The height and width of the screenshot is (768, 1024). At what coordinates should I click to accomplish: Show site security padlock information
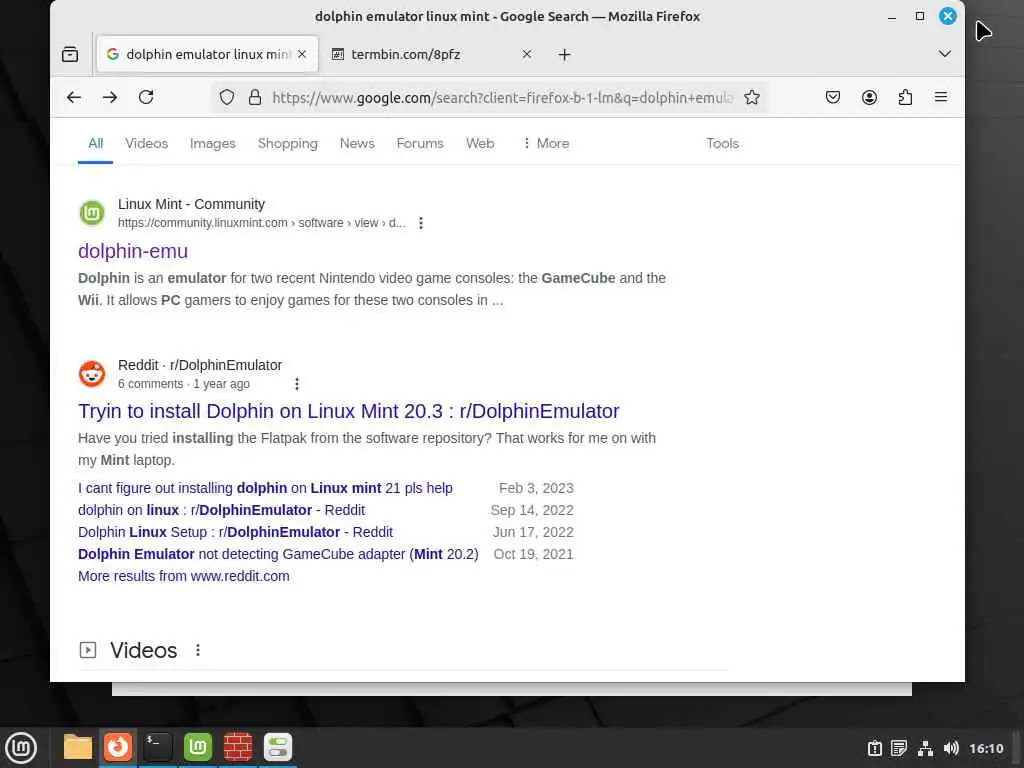255,97
